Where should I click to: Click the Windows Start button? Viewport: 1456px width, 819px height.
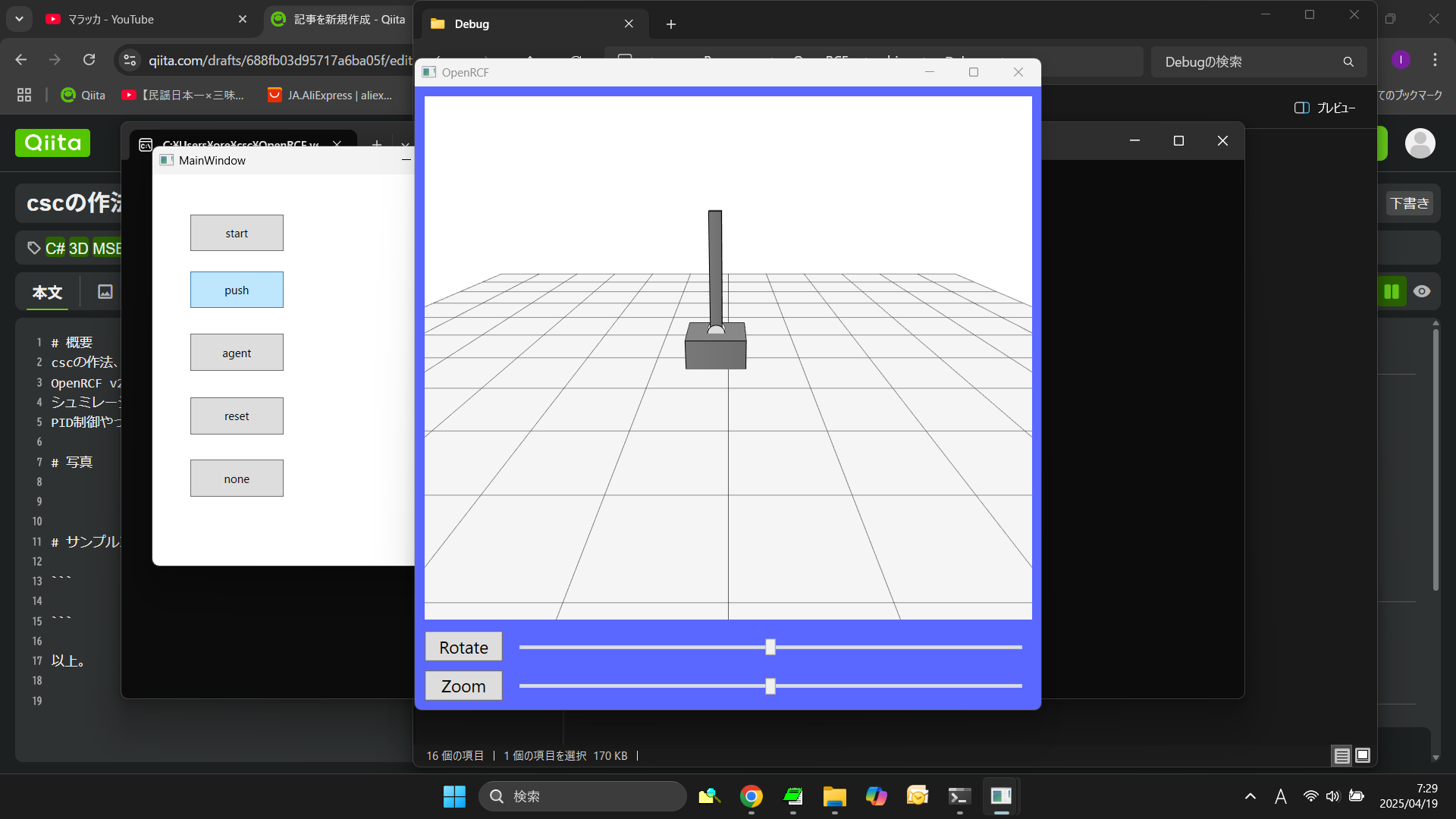coord(454,796)
